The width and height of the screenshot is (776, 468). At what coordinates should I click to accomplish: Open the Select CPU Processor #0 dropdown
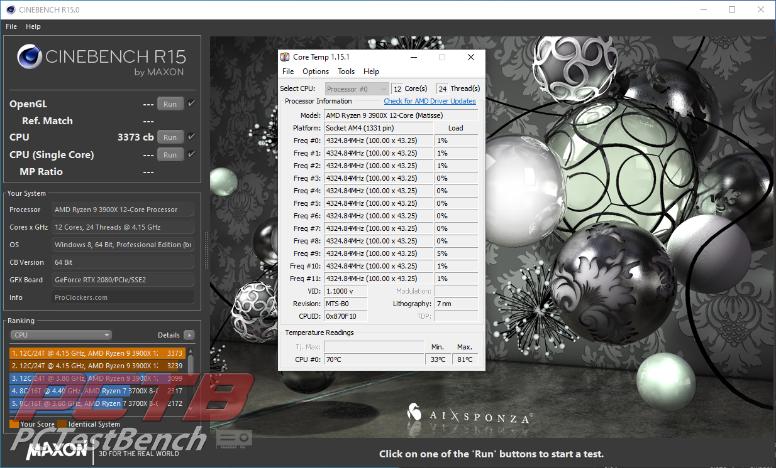click(x=356, y=89)
